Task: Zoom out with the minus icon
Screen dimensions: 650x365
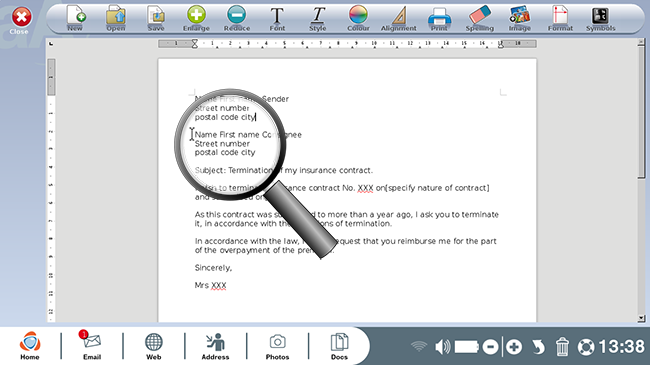Action: click(490, 347)
